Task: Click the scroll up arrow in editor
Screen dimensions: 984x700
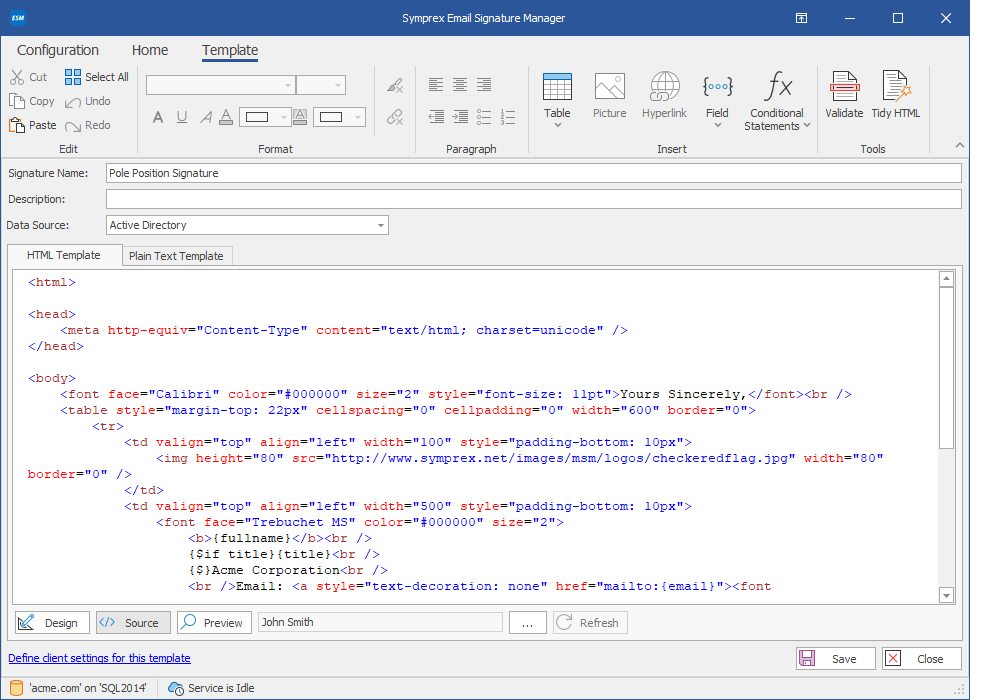Action: (946, 279)
